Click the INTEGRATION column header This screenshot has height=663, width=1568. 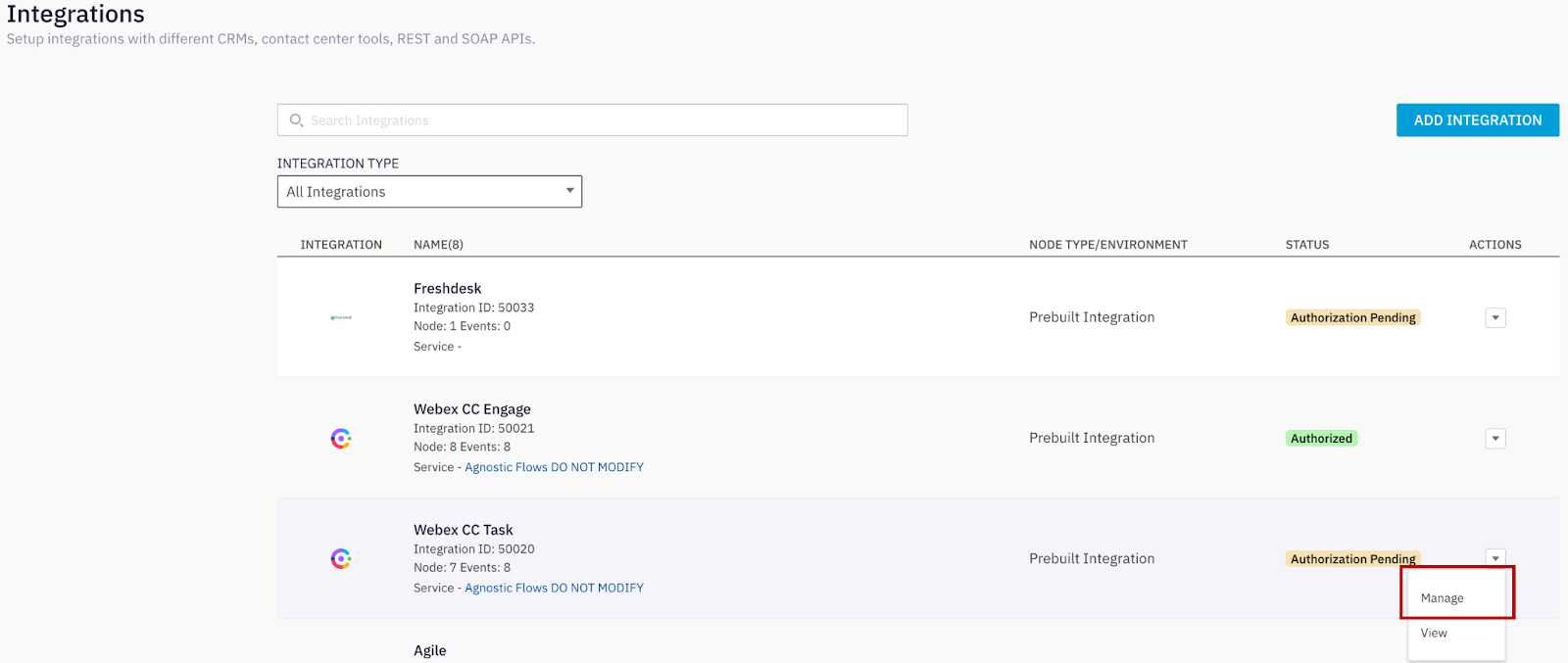coord(341,245)
